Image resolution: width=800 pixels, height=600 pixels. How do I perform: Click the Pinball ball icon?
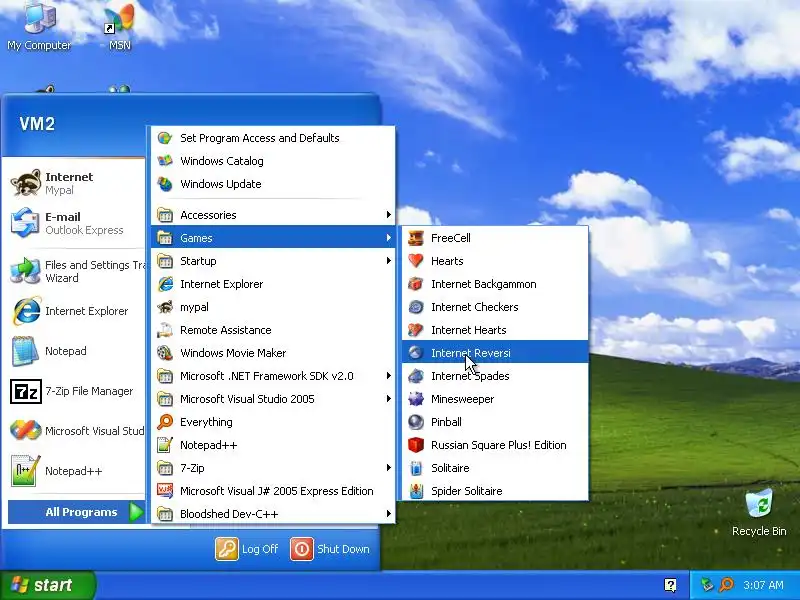(416, 422)
